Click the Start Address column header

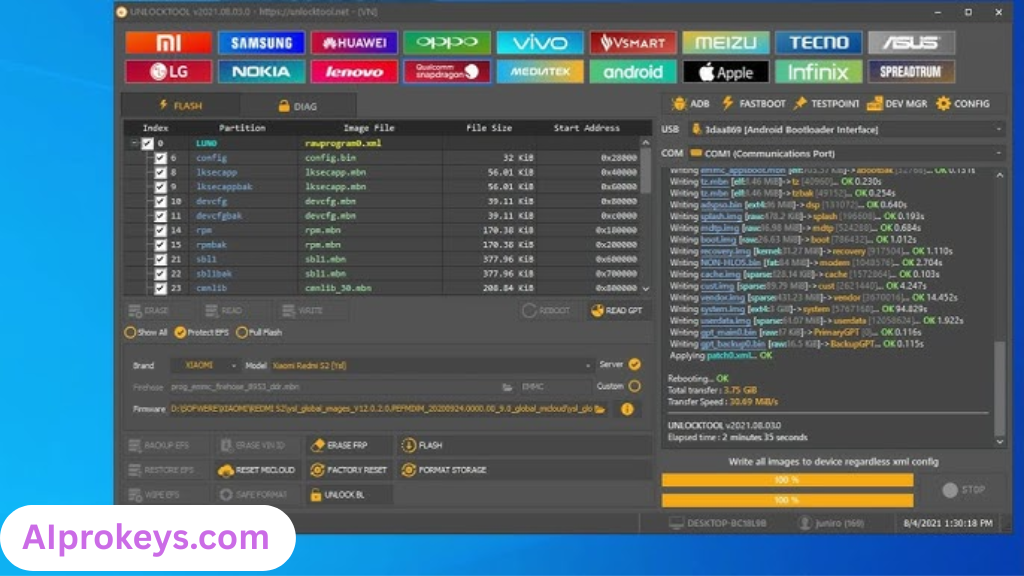pos(586,128)
